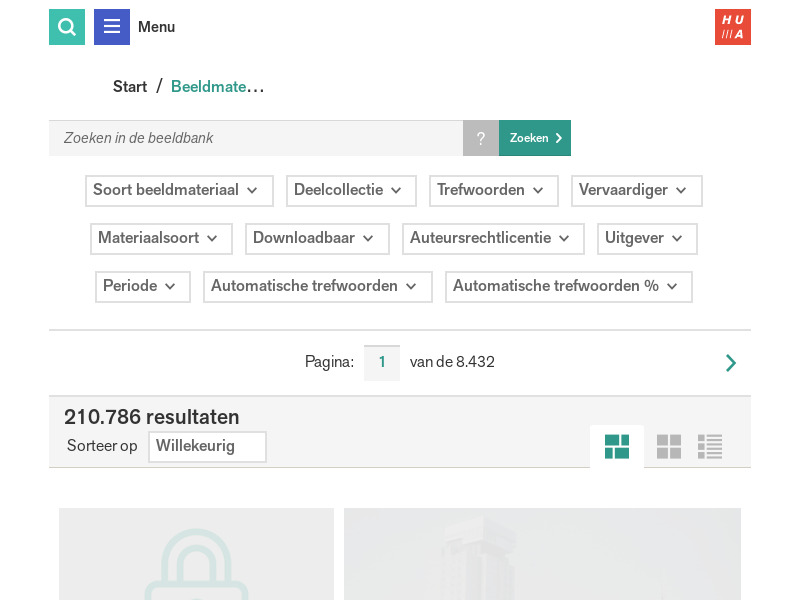Image resolution: width=800 pixels, height=600 pixels.
Task: Expand Downloadbaar filter
Action: [317, 239]
